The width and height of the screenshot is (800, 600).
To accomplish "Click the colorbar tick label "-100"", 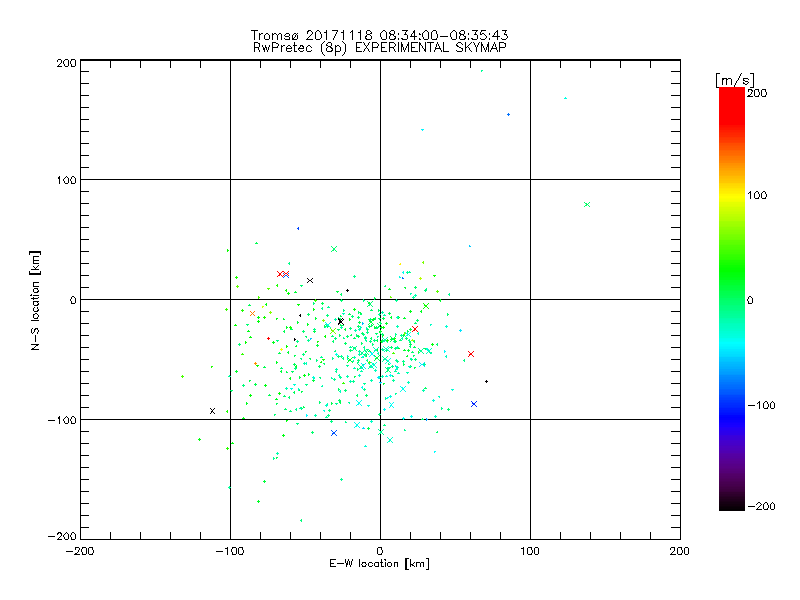I will [761, 406].
